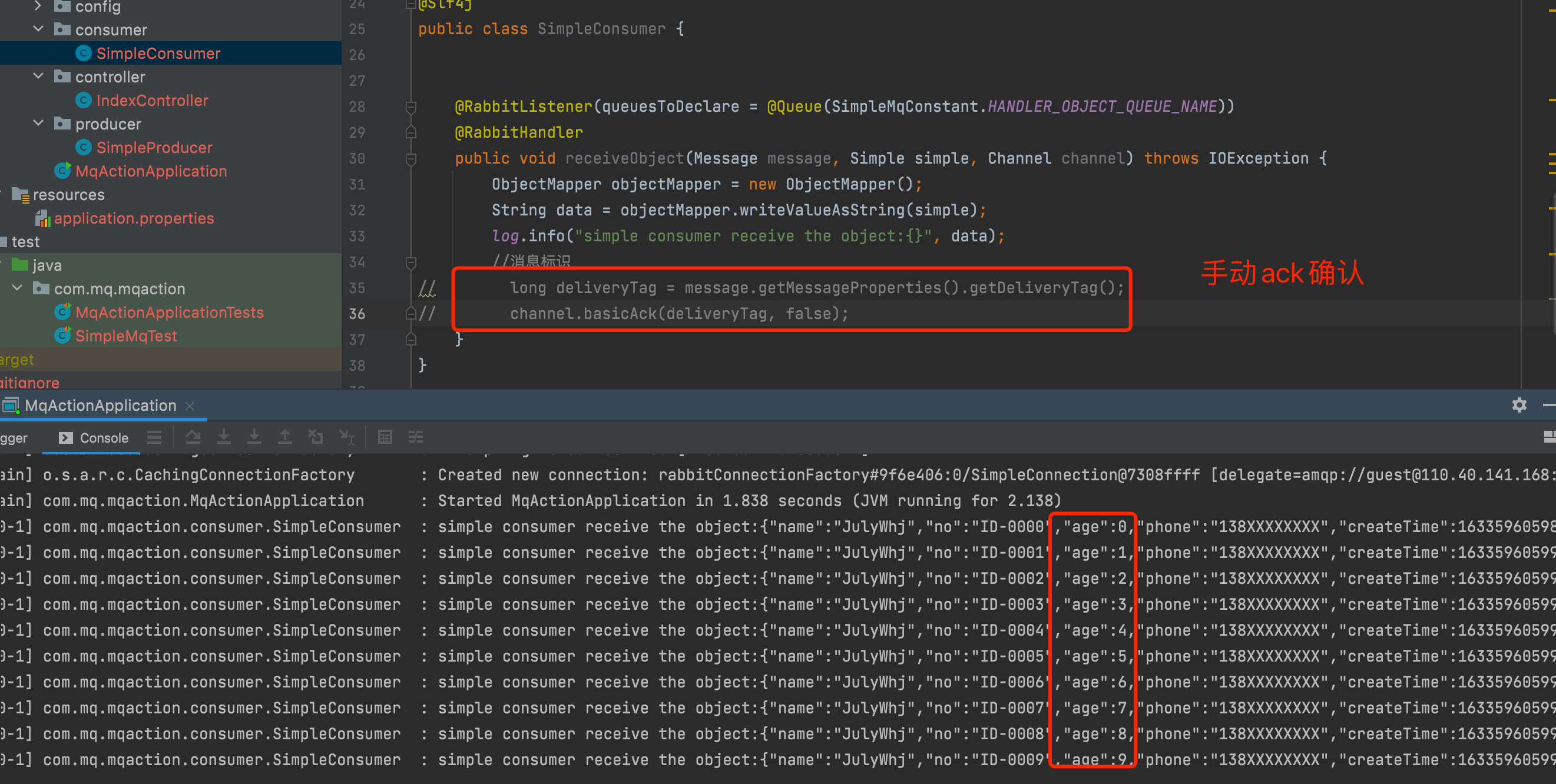The width and height of the screenshot is (1556, 784).
Task: Select the com.mq.mqaction test package
Action: point(120,289)
